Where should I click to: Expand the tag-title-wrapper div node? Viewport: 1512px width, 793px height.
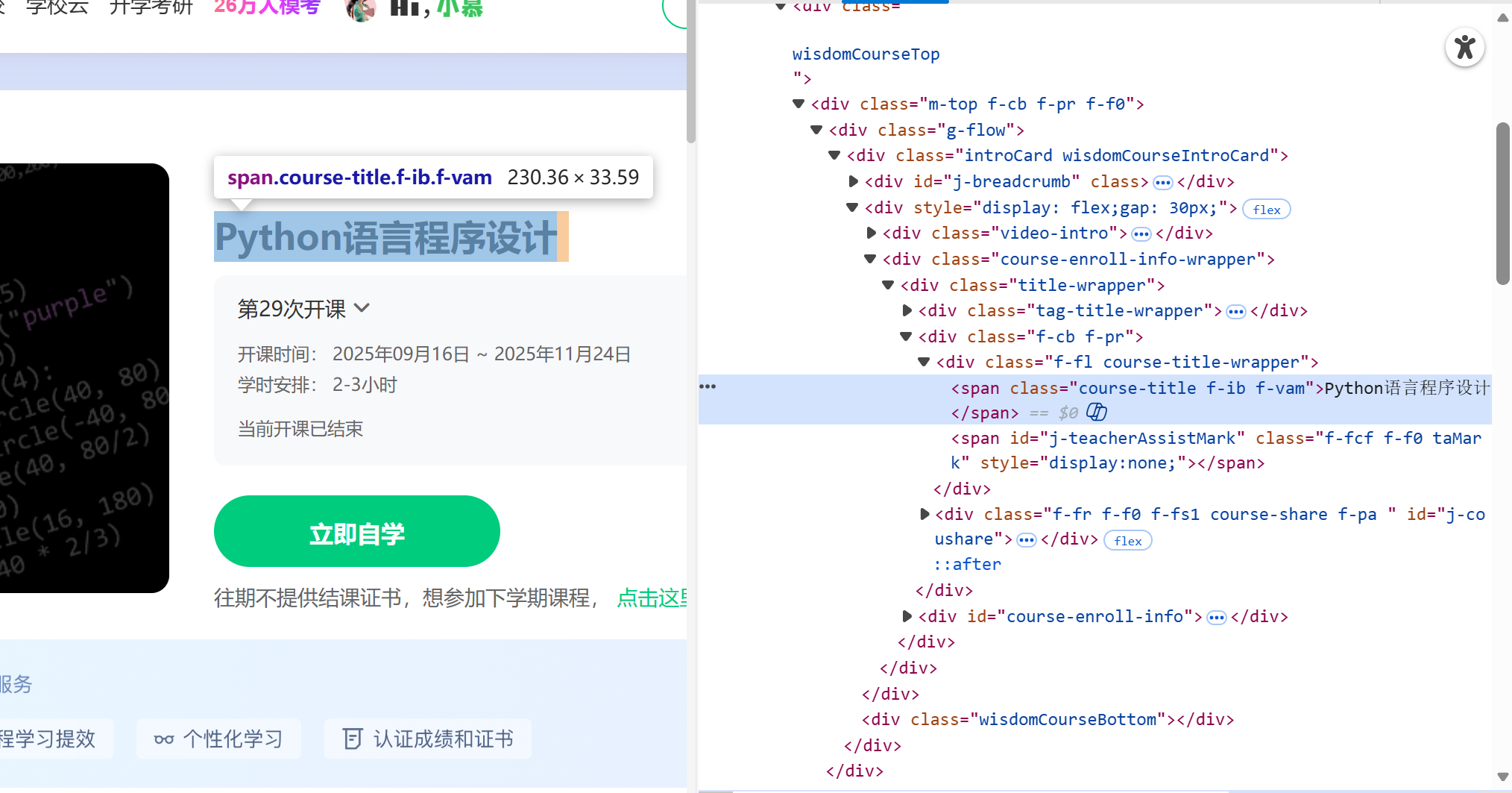907,310
